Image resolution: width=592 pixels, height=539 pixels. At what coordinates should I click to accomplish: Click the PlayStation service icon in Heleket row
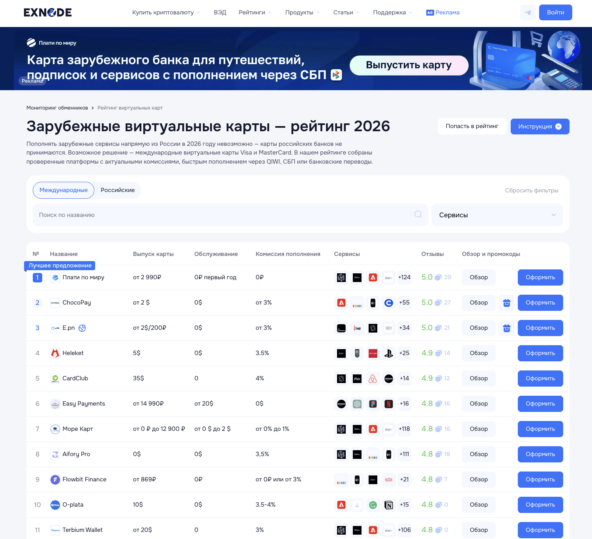pyautogui.click(x=388, y=353)
